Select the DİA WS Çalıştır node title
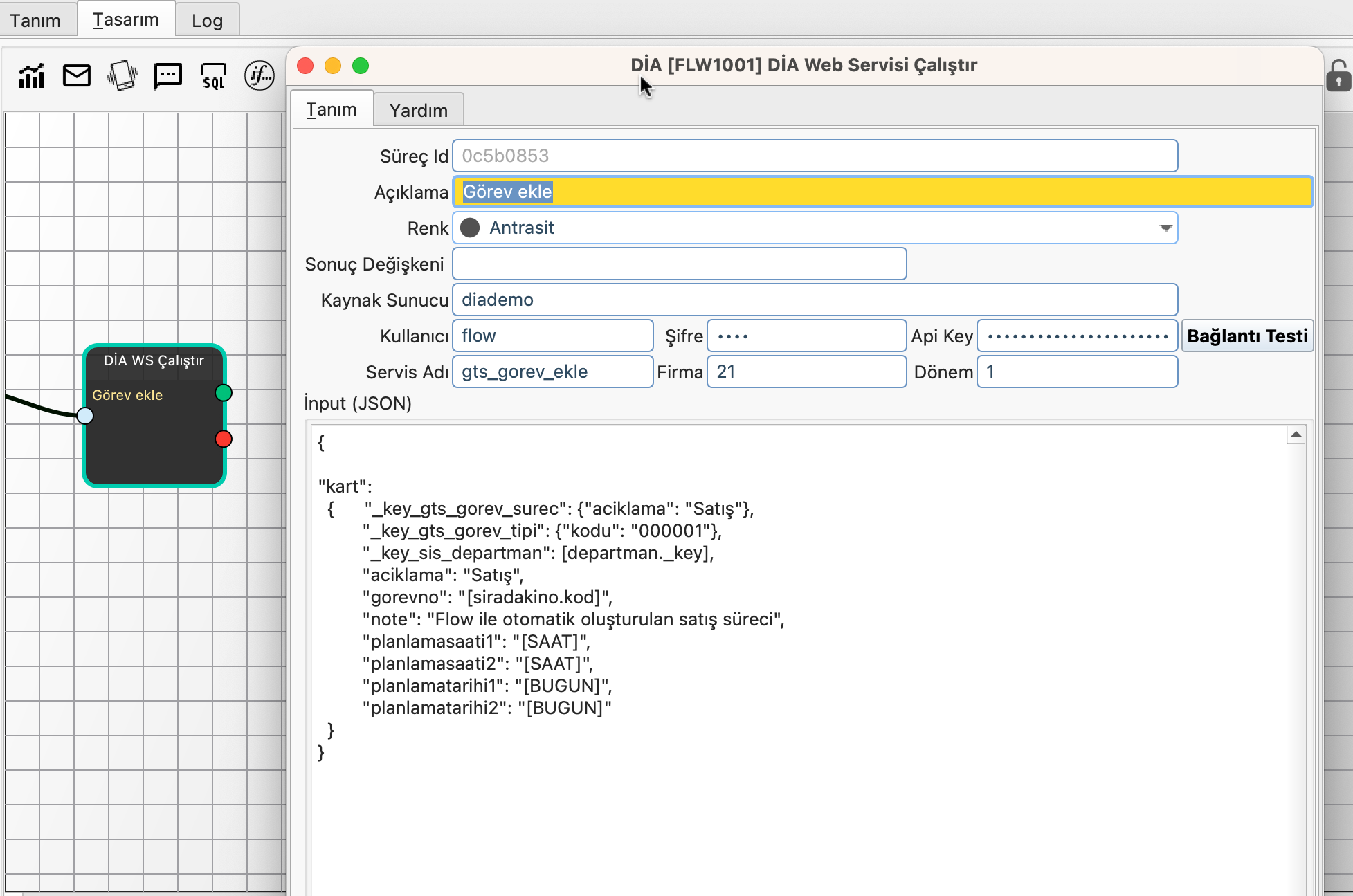The width and height of the screenshot is (1353, 896). [x=154, y=360]
